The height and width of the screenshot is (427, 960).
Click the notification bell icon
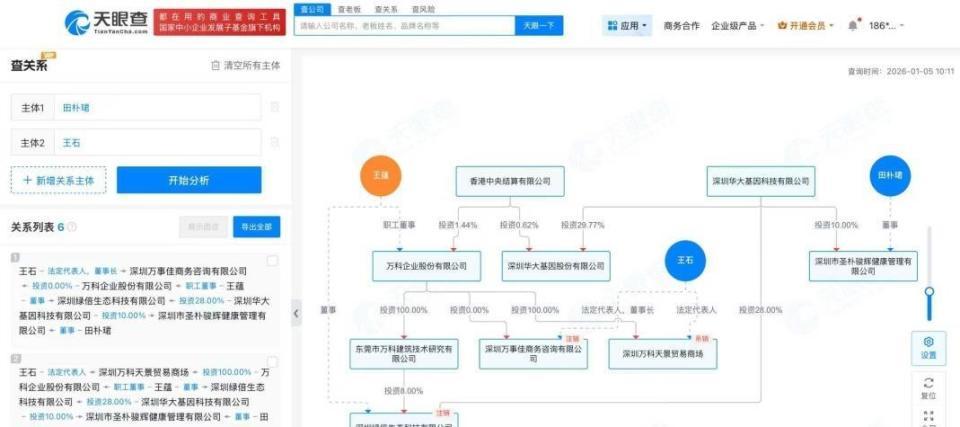pos(853,26)
